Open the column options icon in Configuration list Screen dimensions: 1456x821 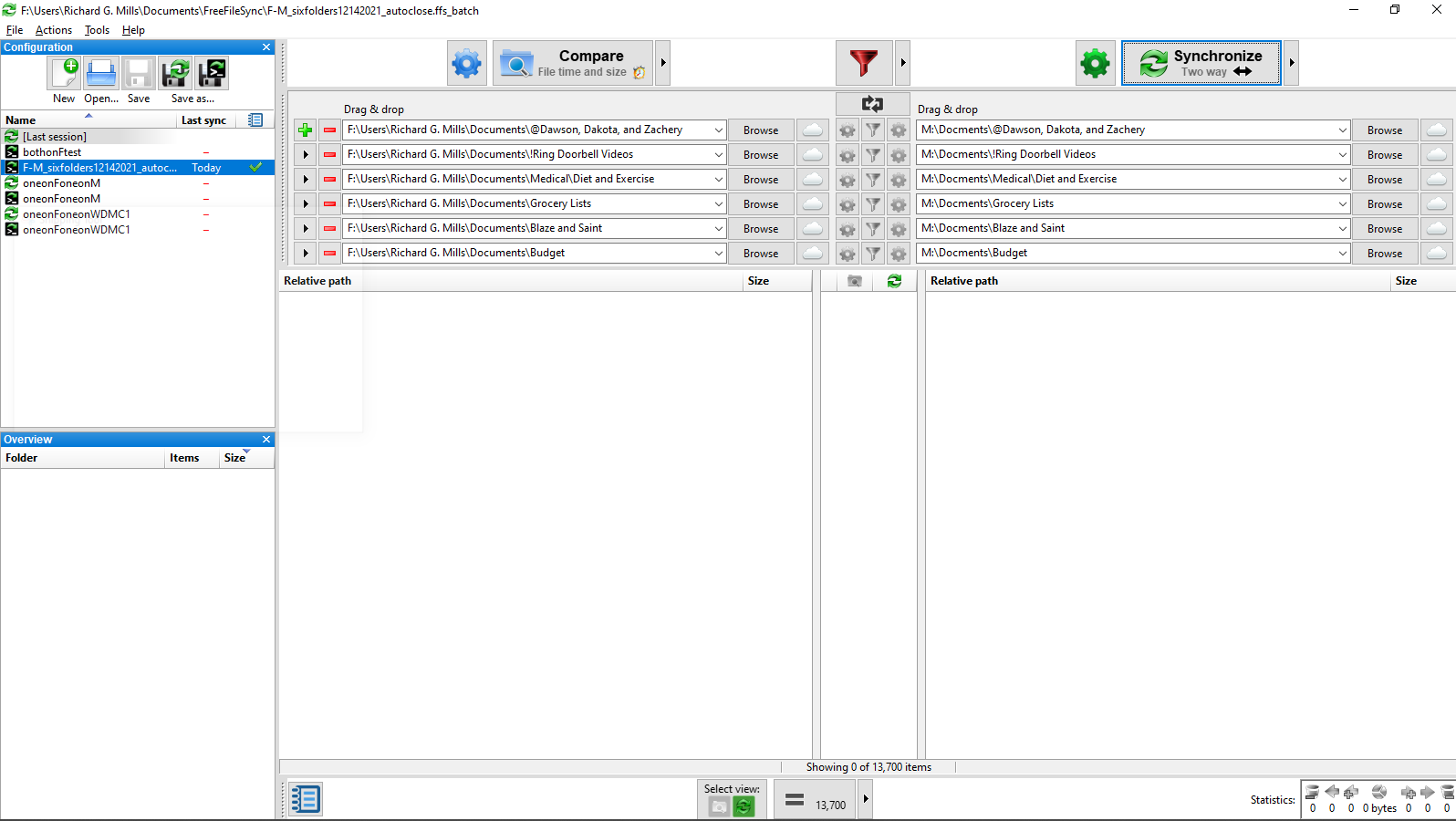255,120
